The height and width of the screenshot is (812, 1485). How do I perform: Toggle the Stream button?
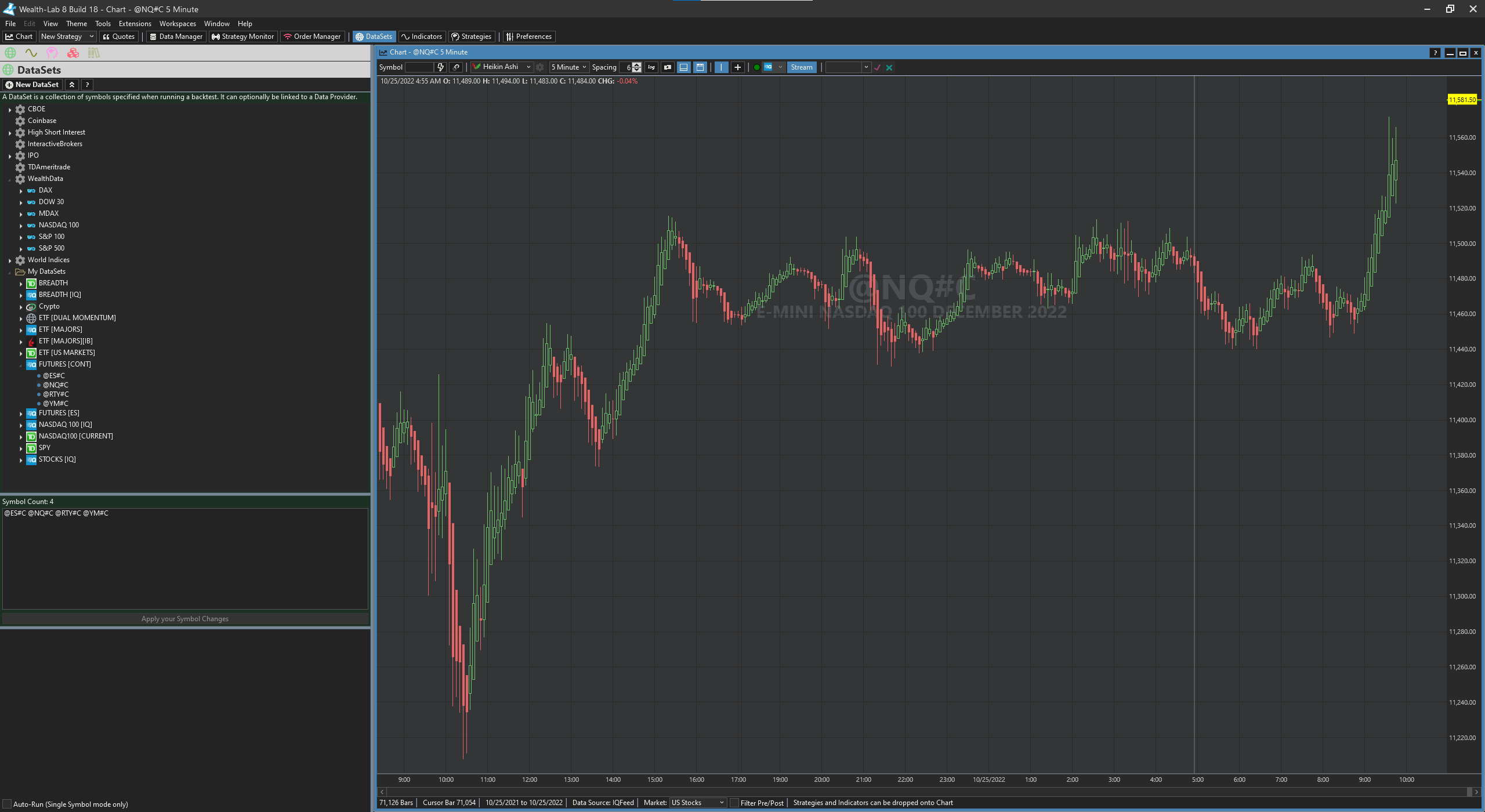pyautogui.click(x=801, y=67)
